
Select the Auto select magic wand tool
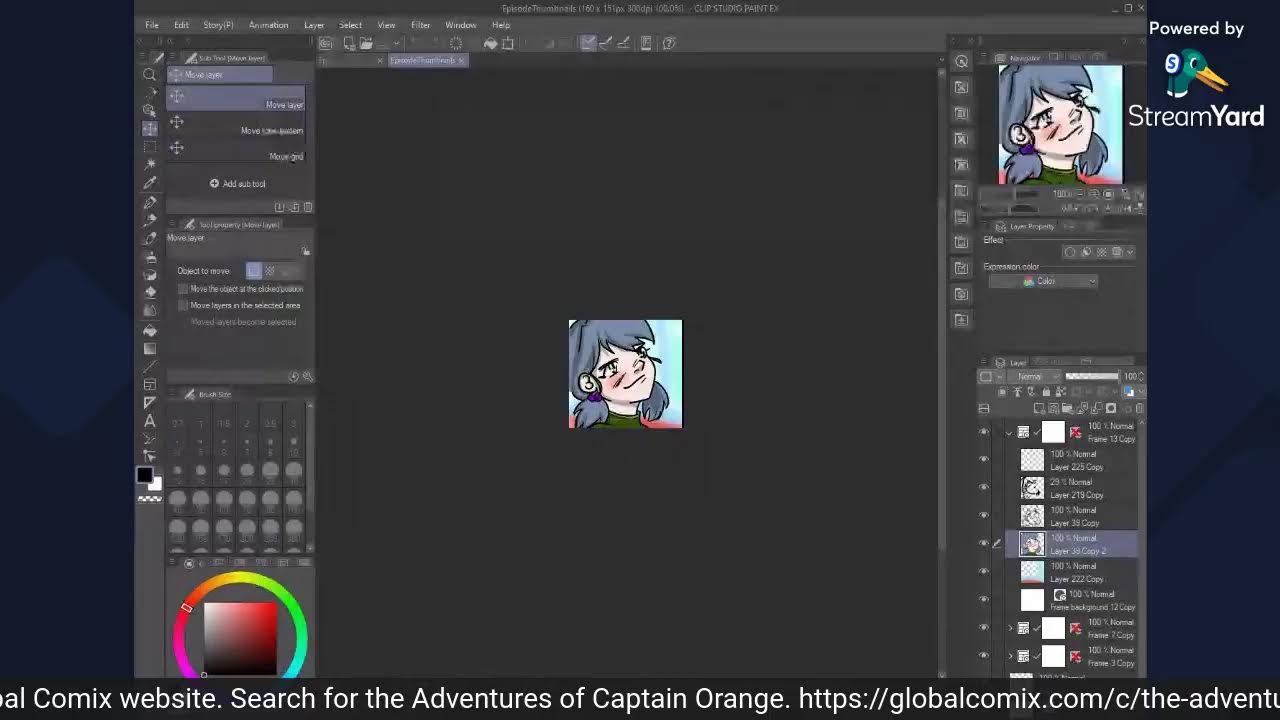tap(149, 164)
